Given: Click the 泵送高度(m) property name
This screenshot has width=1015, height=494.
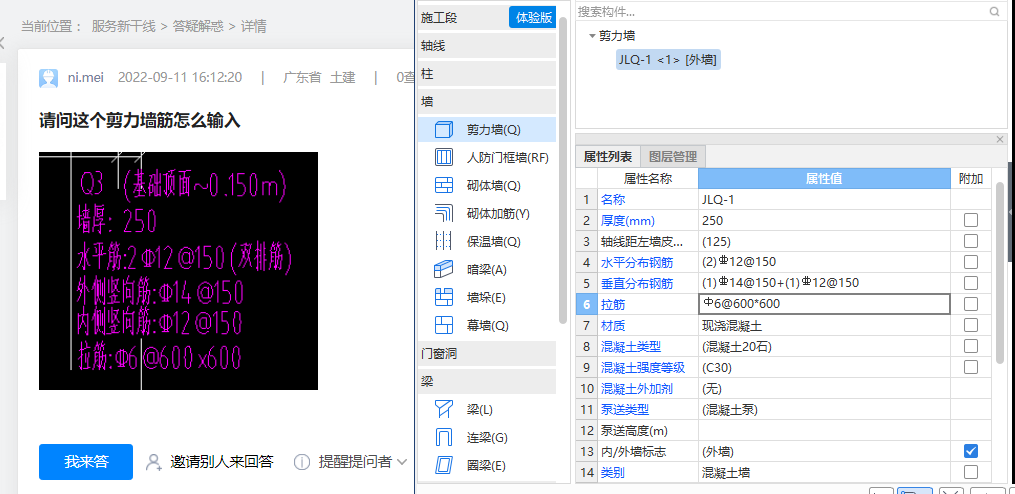Looking at the screenshot, I should [634, 431].
